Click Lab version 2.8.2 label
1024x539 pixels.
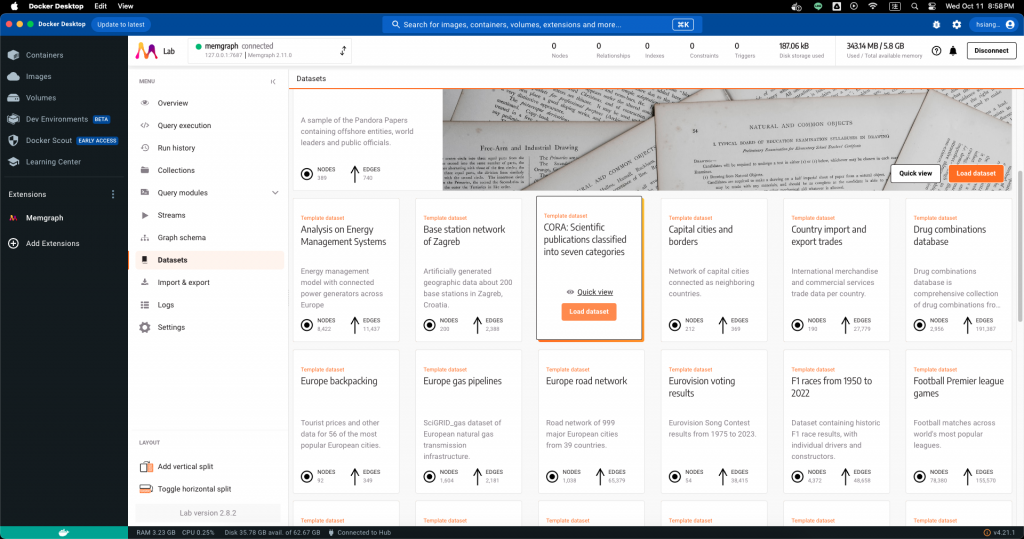[208, 513]
